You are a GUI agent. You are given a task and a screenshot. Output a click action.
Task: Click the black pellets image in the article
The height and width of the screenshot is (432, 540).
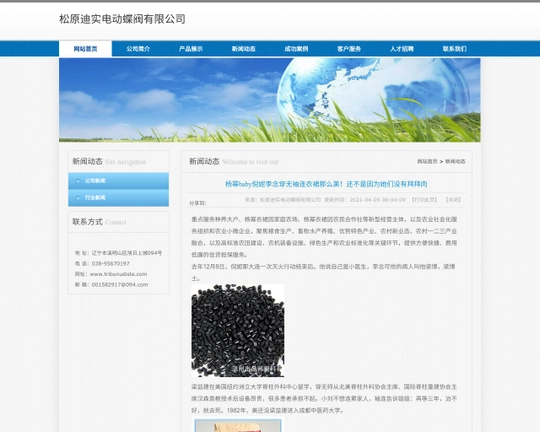(x=238, y=330)
